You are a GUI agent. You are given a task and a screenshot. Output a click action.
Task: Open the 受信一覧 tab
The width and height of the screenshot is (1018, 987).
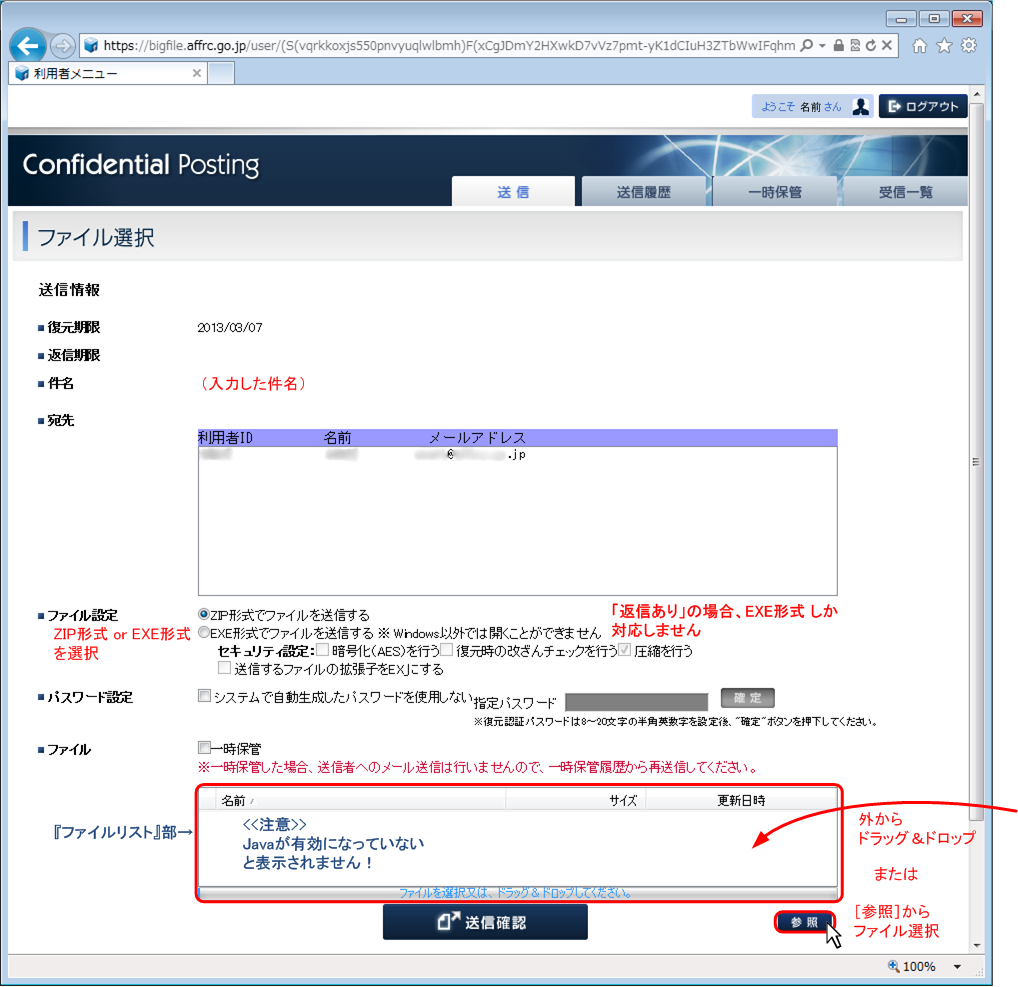point(905,192)
